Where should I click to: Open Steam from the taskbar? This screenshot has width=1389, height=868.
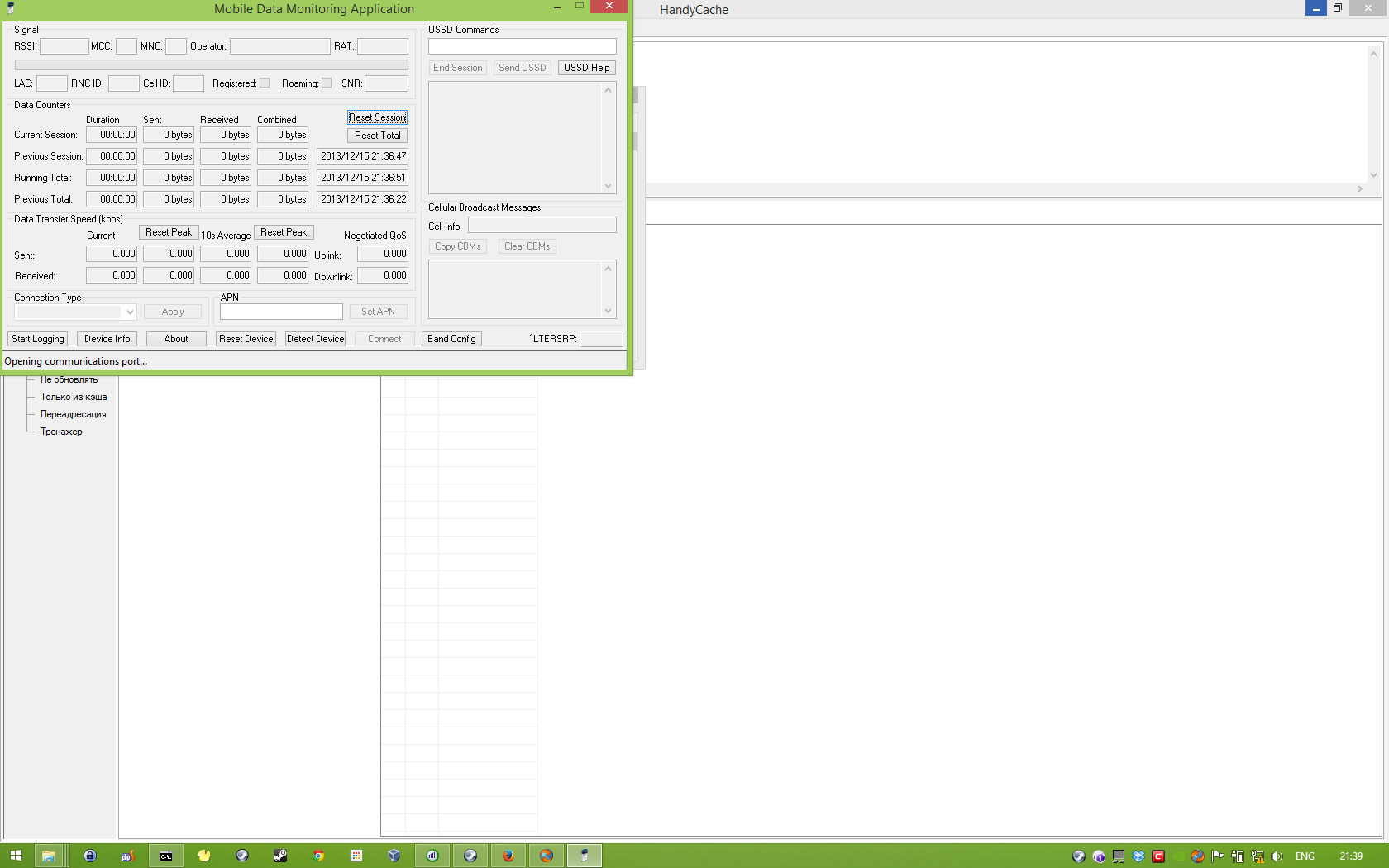pyautogui.click(x=280, y=856)
